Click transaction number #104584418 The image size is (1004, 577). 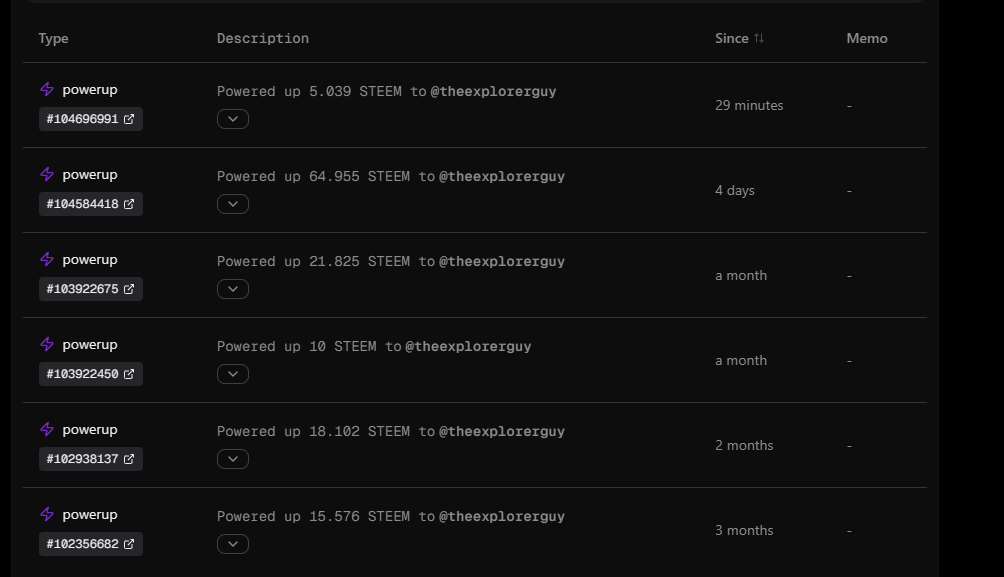(x=83, y=204)
